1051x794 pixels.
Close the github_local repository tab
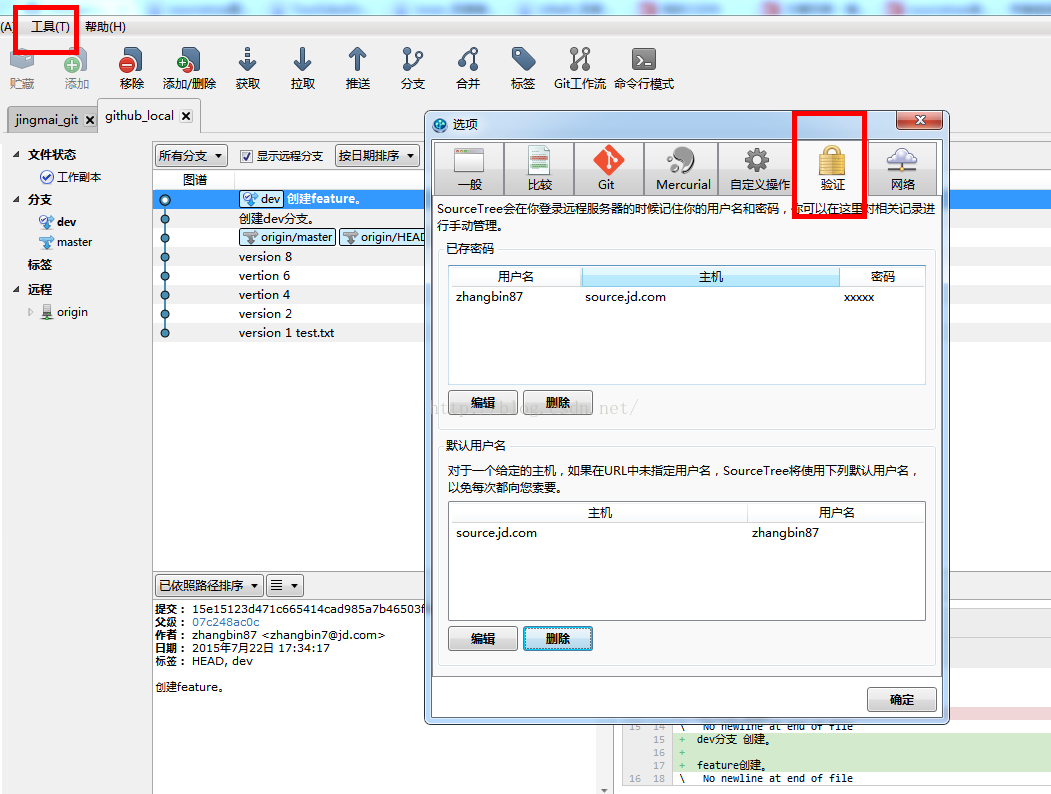click(x=186, y=116)
